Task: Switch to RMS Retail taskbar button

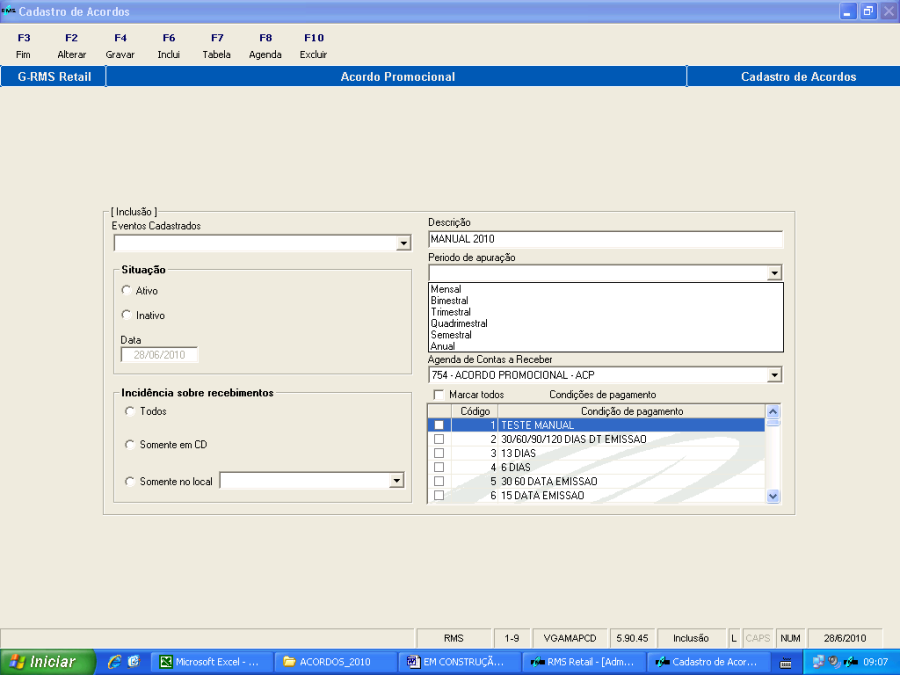Action: point(583,662)
